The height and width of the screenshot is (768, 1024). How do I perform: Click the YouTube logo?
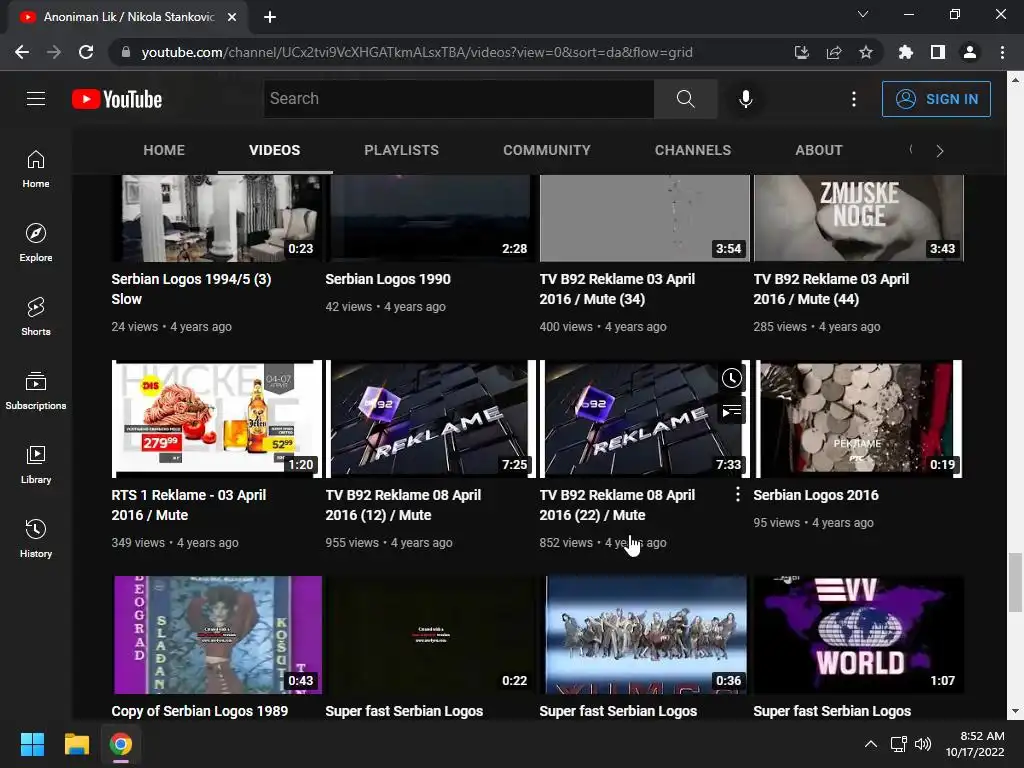pos(117,99)
